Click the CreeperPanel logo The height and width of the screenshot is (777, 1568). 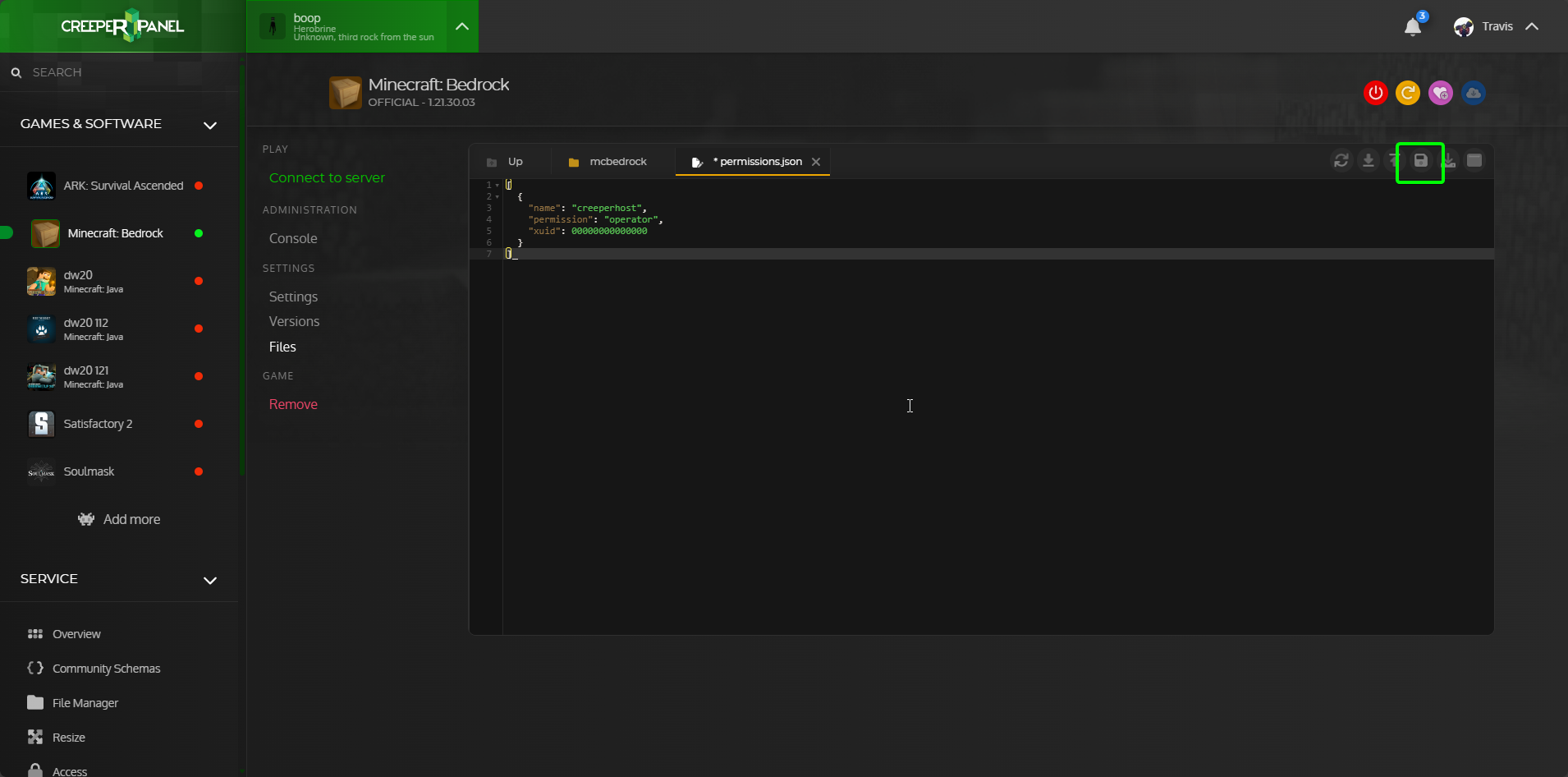tap(122, 26)
